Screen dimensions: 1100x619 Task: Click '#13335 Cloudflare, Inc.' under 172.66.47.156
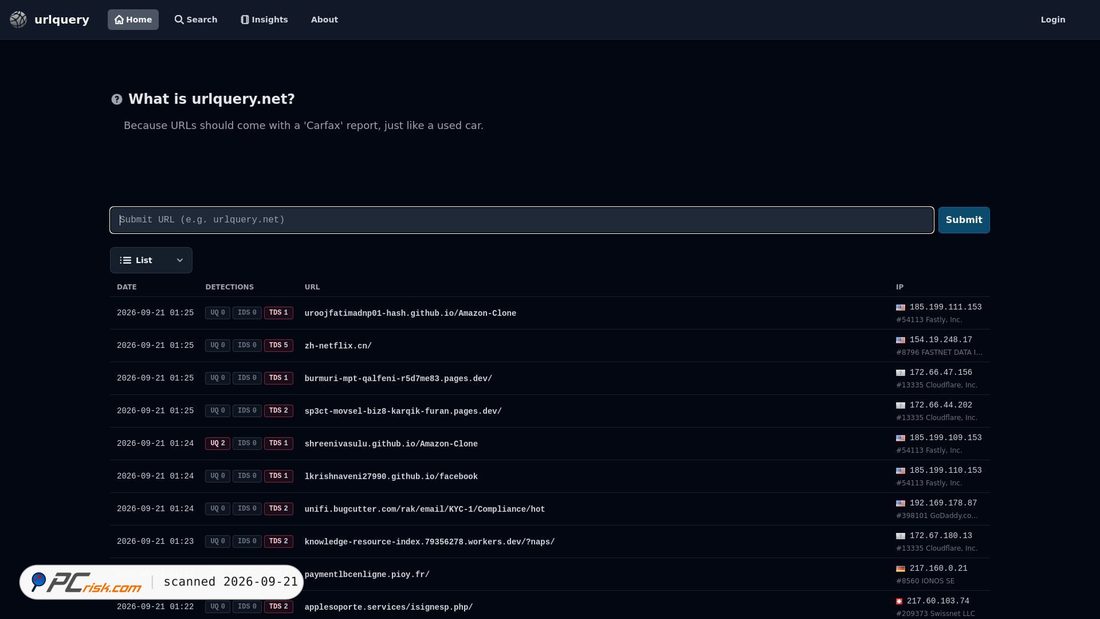point(936,385)
